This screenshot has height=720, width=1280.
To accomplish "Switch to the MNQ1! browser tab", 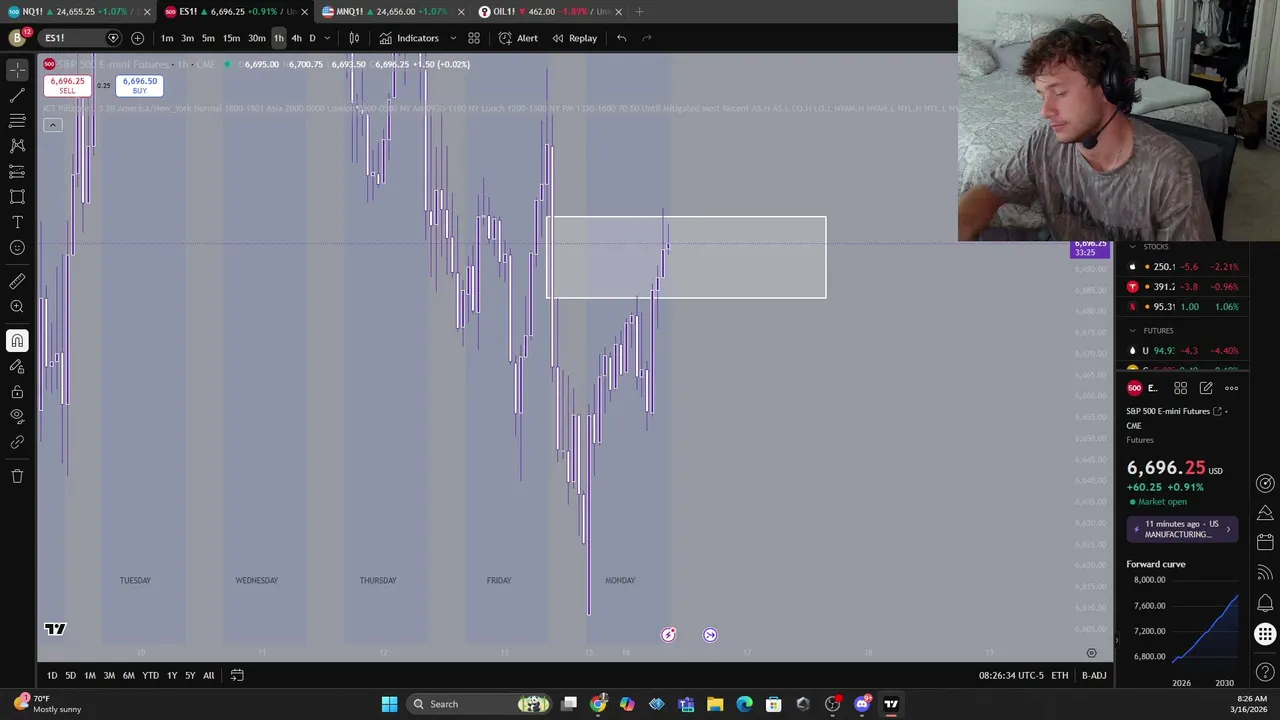I will (392, 11).
